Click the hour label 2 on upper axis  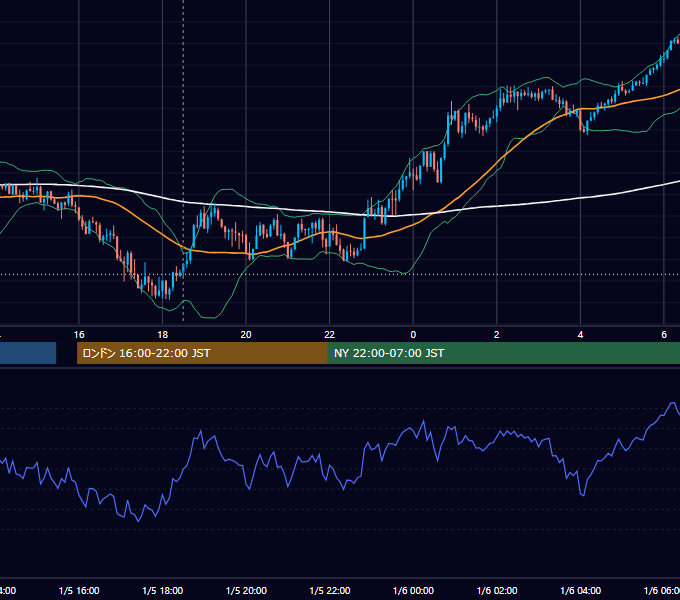pyautogui.click(x=497, y=335)
